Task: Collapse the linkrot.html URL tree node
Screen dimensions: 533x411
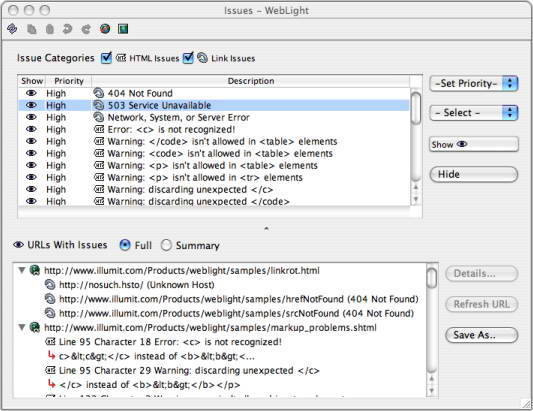Action: click(x=22, y=271)
